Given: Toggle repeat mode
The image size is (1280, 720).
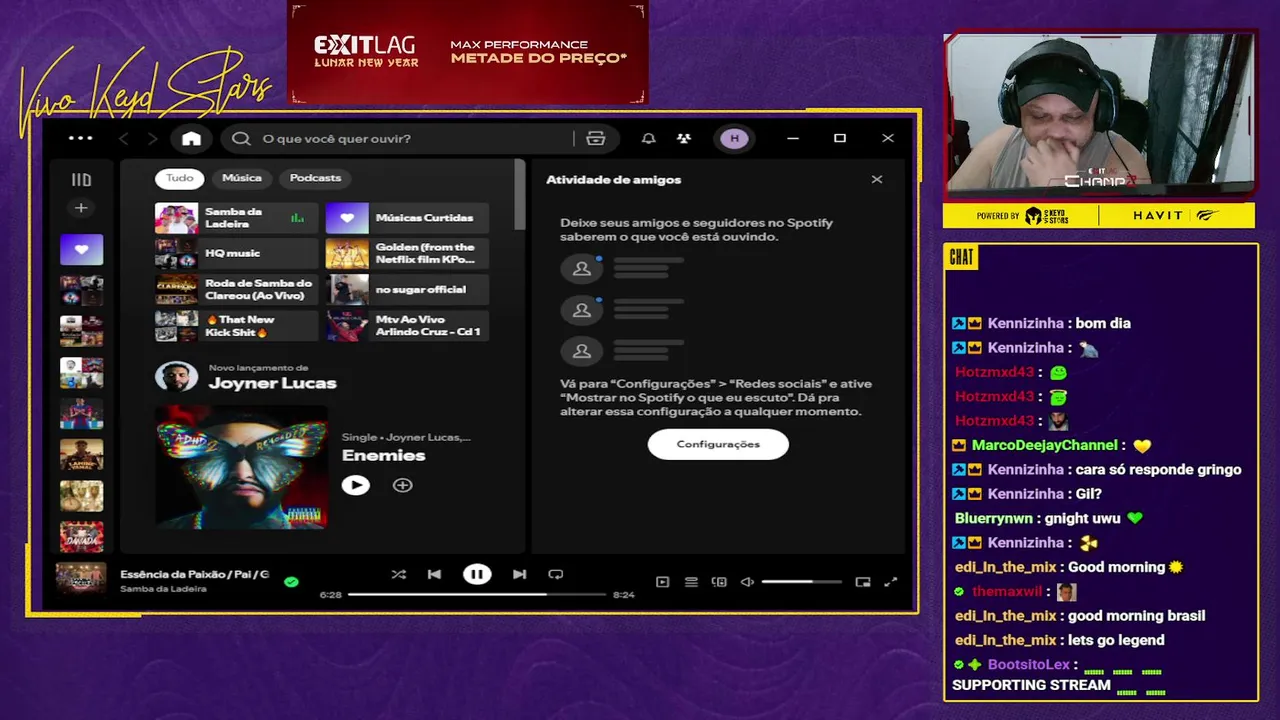Looking at the screenshot, I should 556,574.
